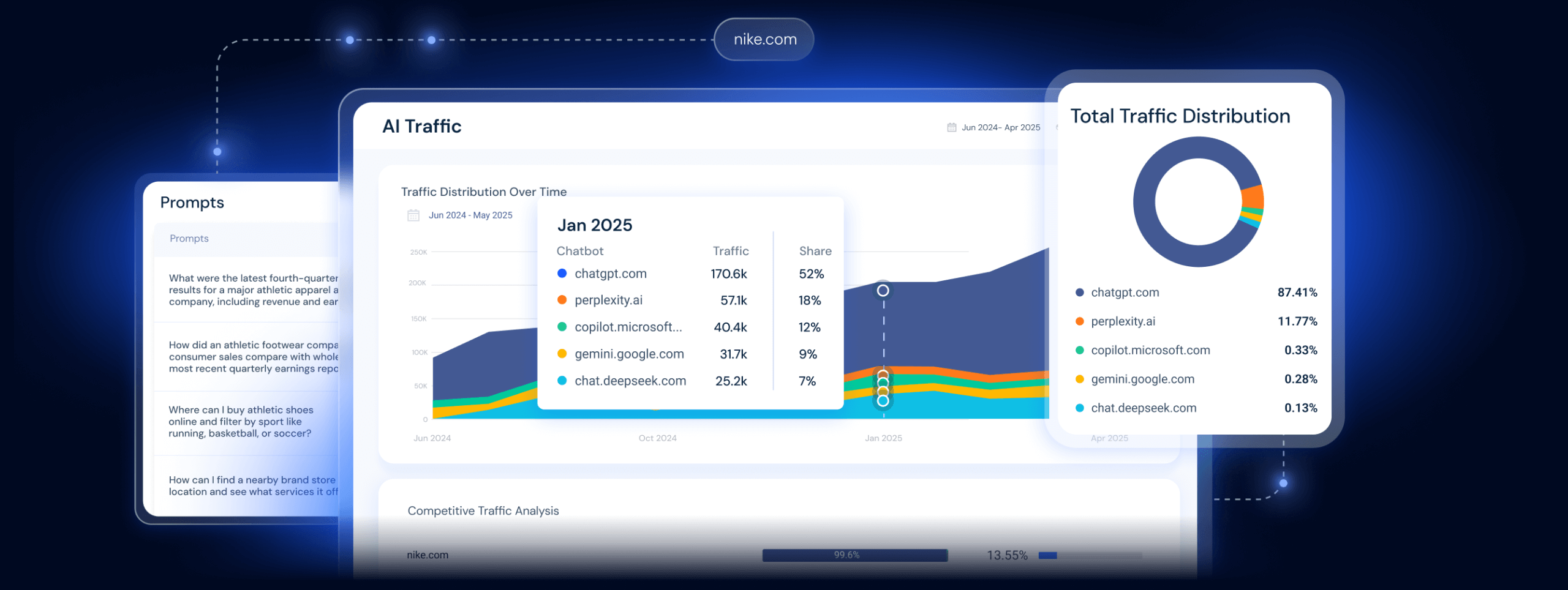Select the Prompts tab in the side panel
The height and width of the screenshot is (590, 1568).
point(189,238)
